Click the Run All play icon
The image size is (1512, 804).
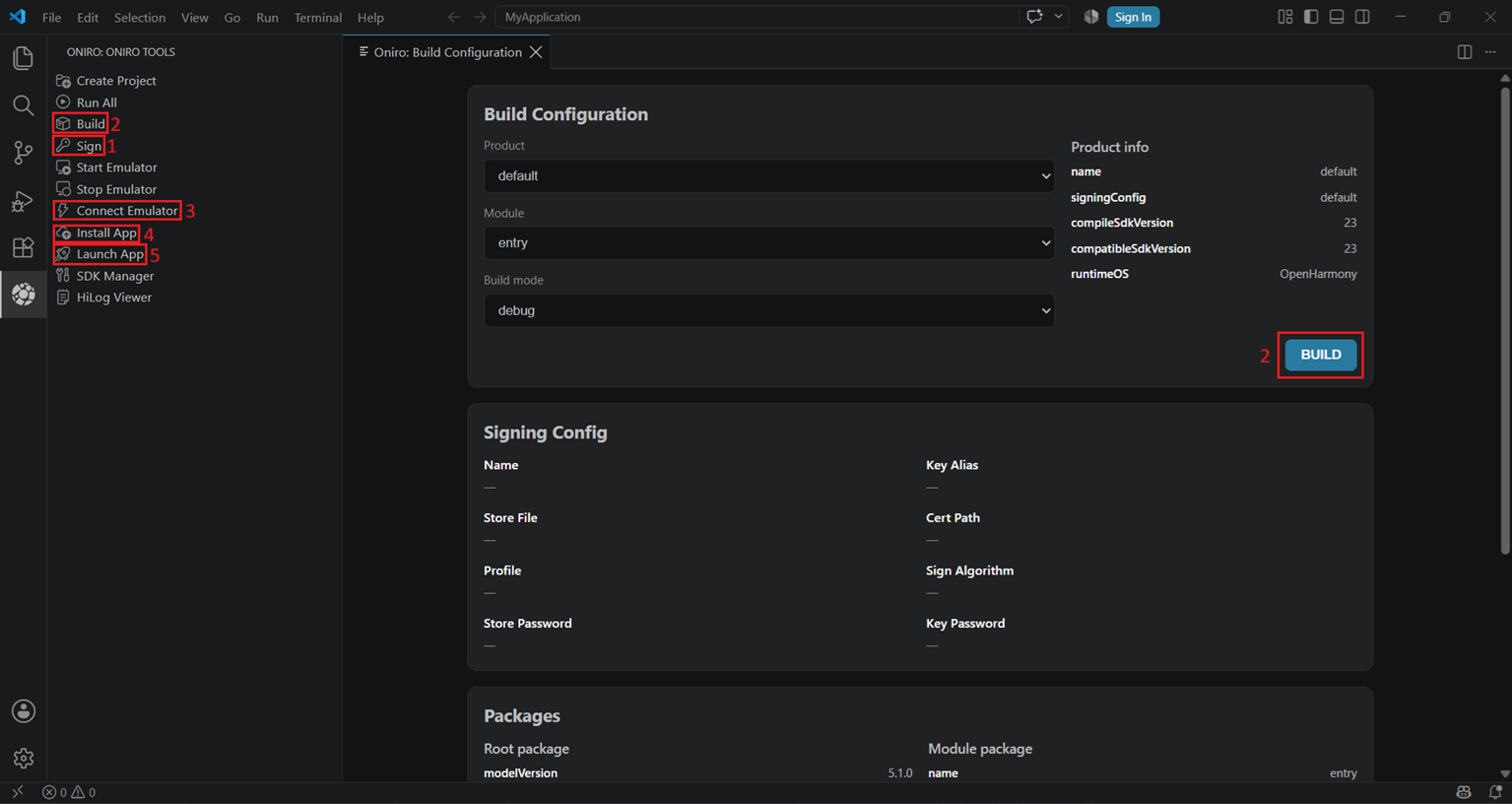point(63,102)
